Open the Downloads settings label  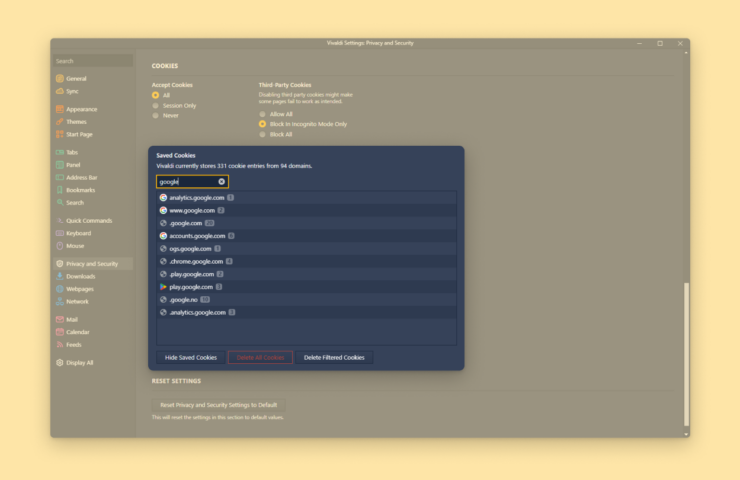tap(81, 277)
